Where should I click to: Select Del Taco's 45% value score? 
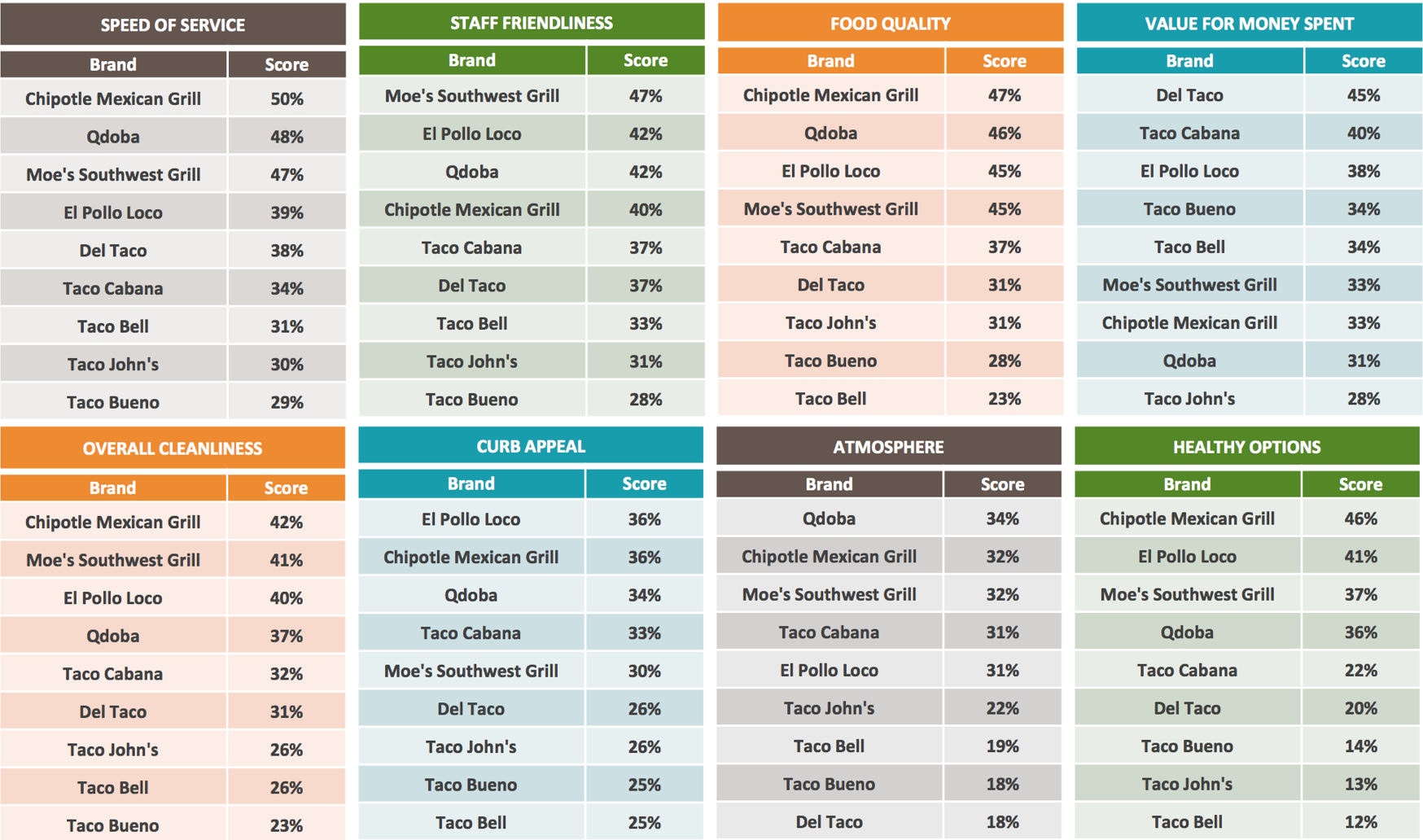tap(1363, 95)
